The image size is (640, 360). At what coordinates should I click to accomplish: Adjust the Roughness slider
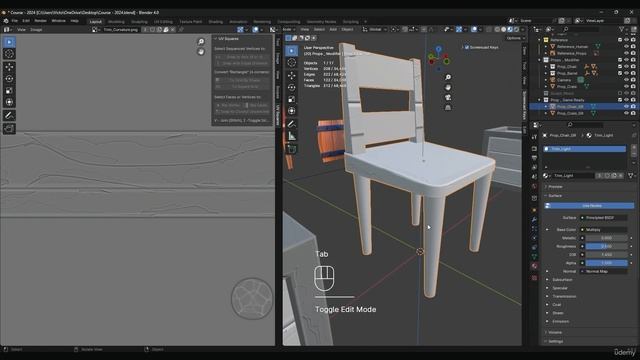(x=607, y=247)
